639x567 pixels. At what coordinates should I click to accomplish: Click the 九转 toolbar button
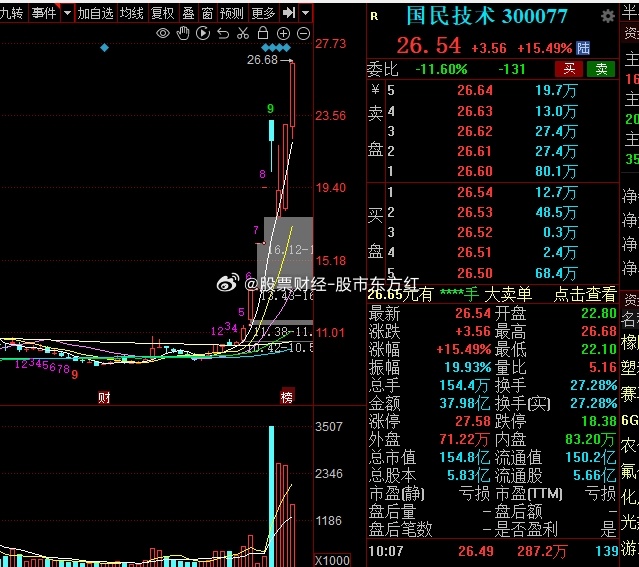click(x=11, y=13)
